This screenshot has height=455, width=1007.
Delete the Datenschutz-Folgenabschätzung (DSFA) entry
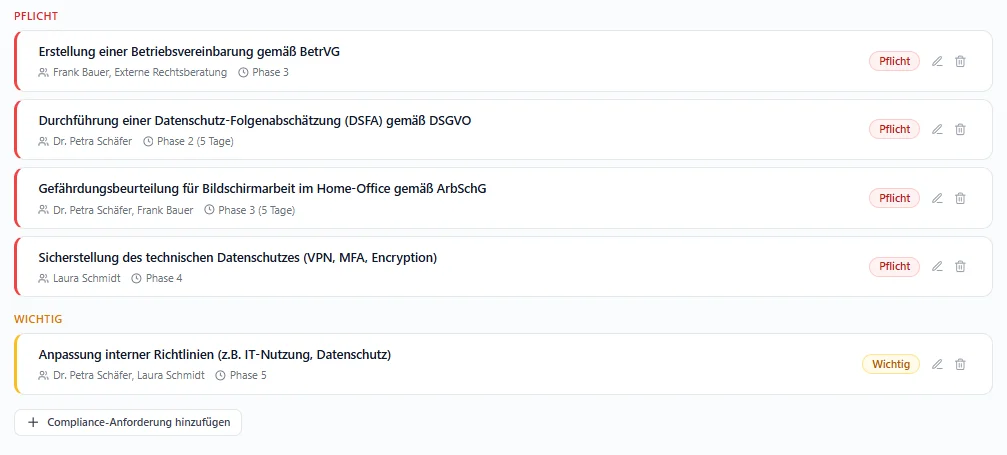coord(960,129)
